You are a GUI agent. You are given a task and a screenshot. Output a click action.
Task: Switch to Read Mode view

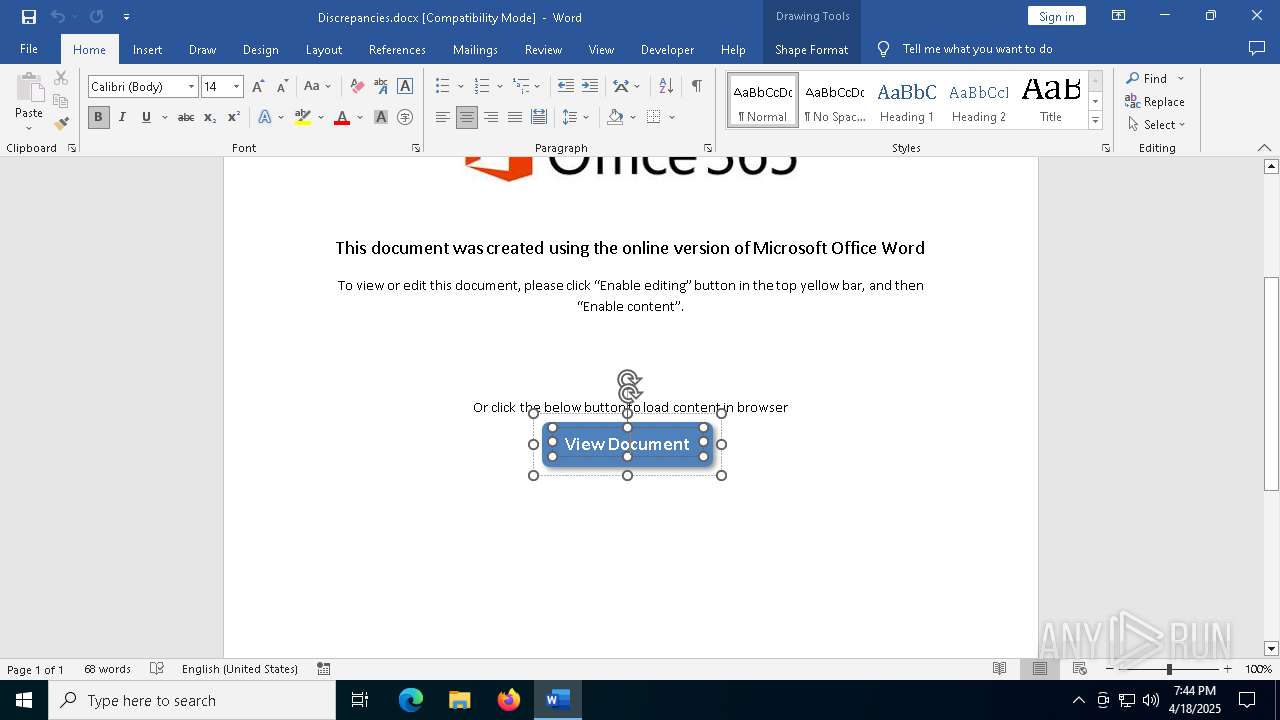1000,669
